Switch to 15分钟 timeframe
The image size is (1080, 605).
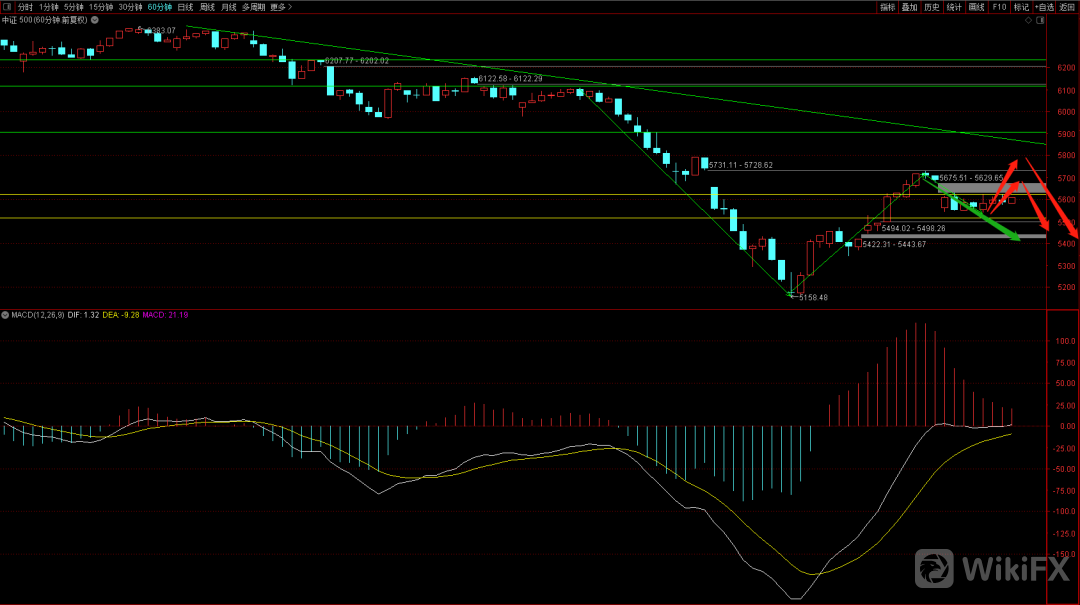click(101, 7)
